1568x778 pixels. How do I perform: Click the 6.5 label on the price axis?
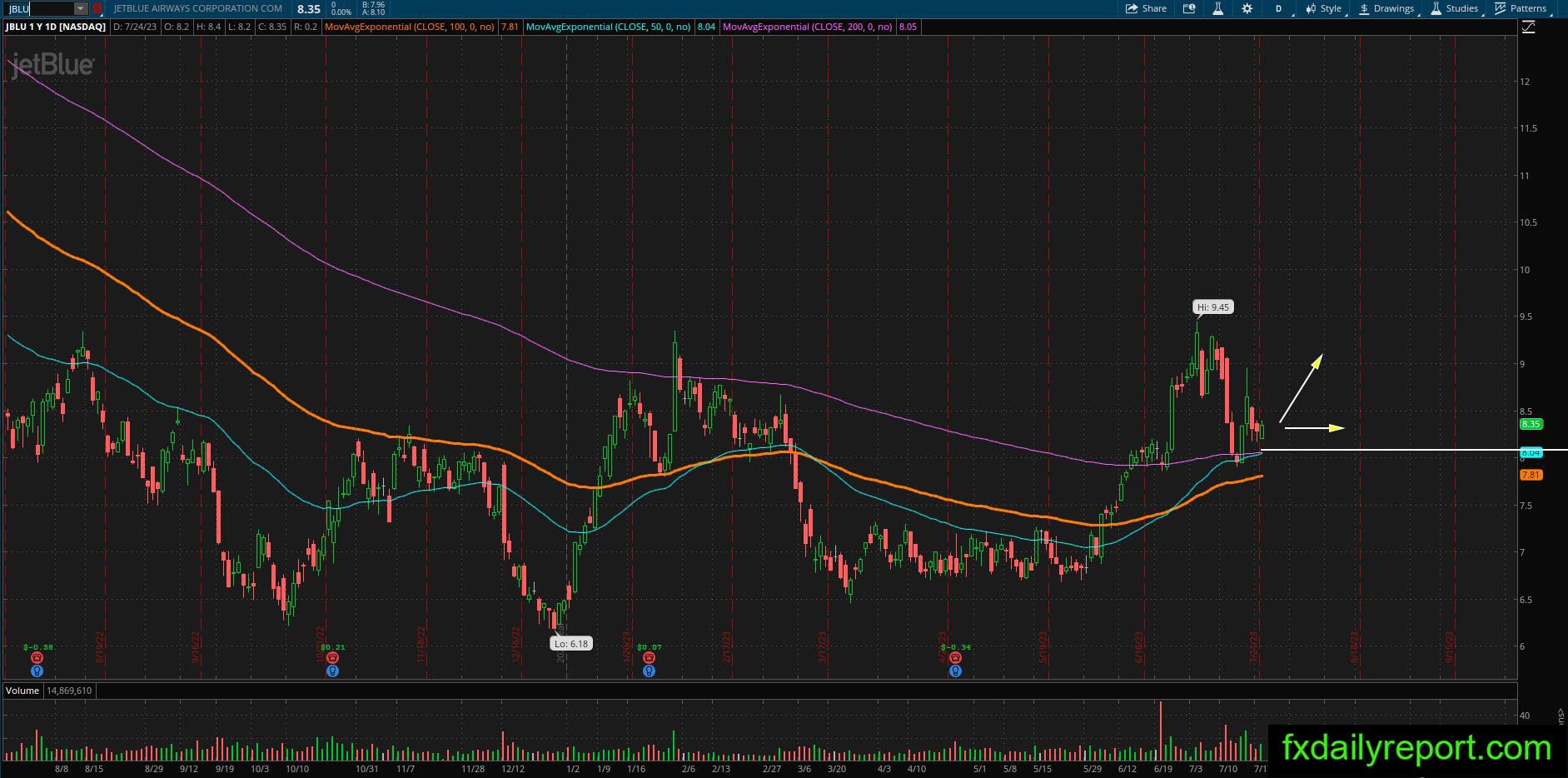coord(1526,600)
